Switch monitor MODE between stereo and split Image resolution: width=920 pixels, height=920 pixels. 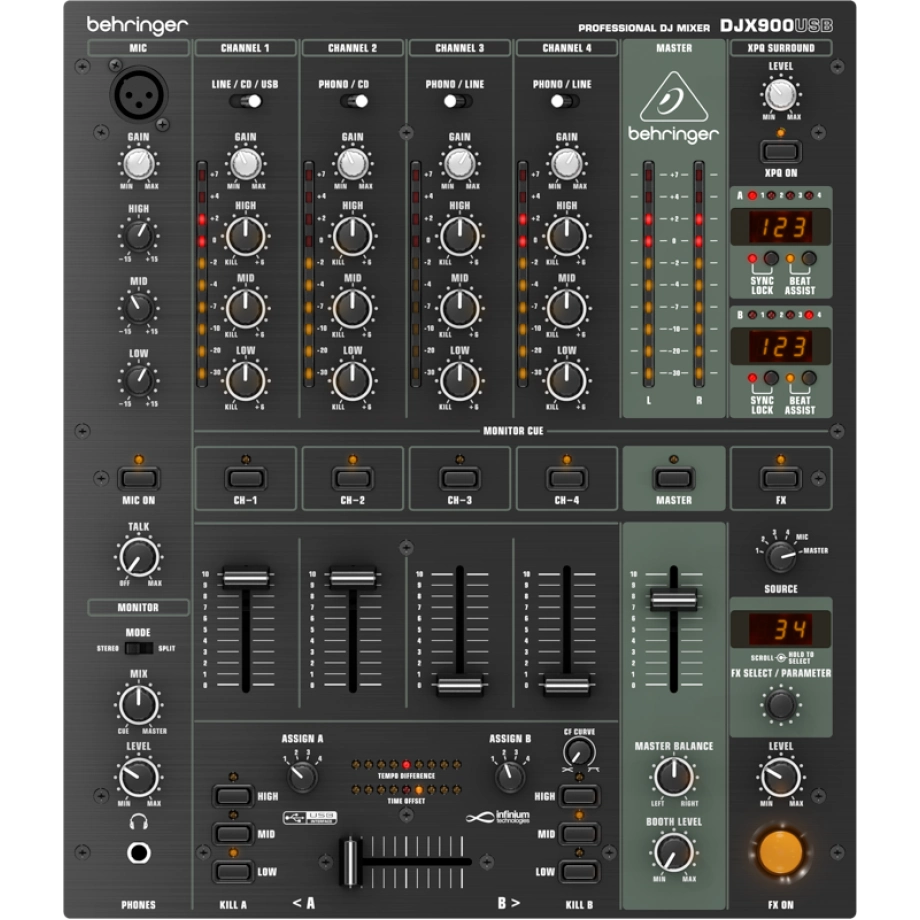(x=138, y=648)
